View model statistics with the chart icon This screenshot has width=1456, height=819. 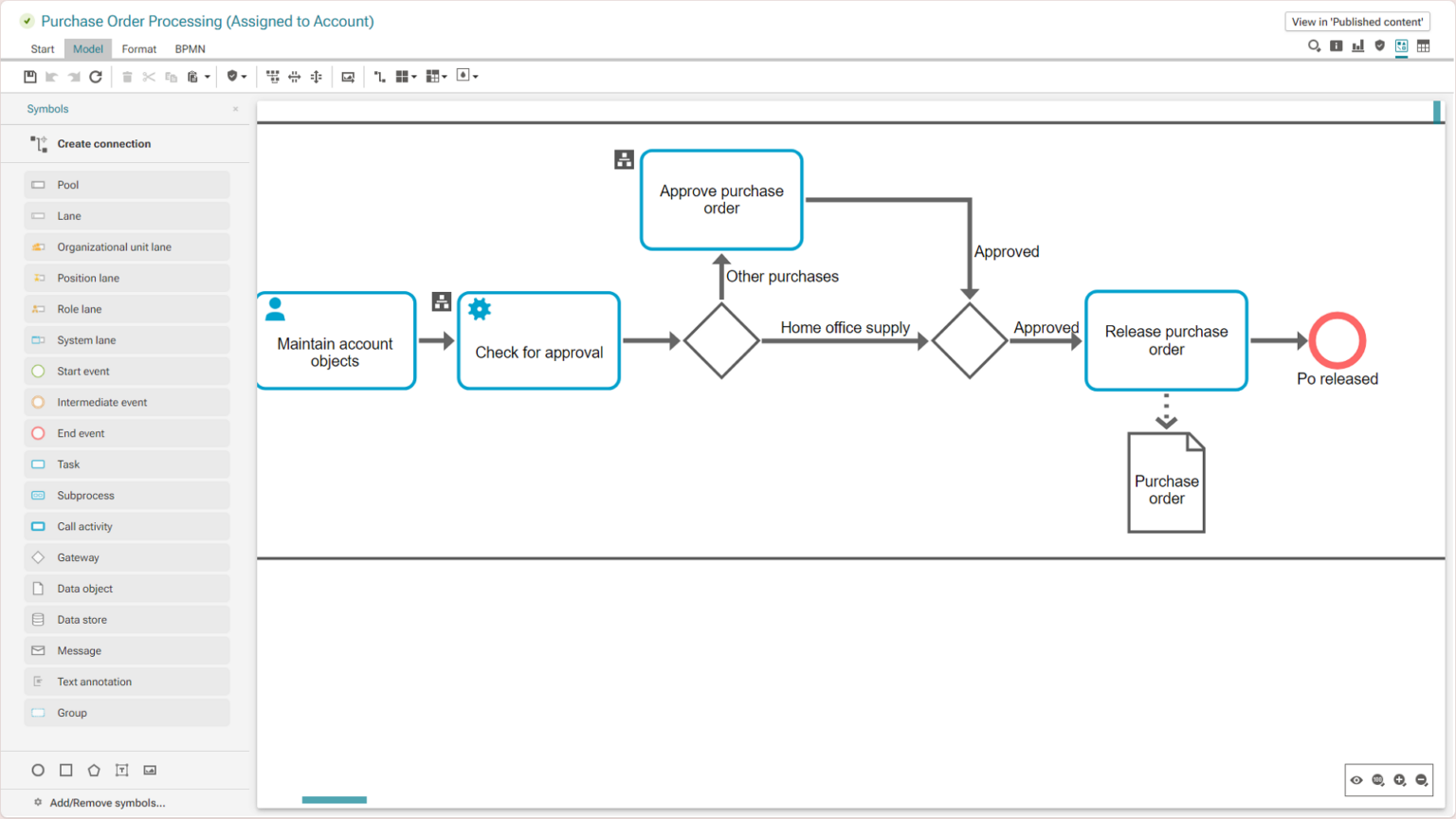1357,45
